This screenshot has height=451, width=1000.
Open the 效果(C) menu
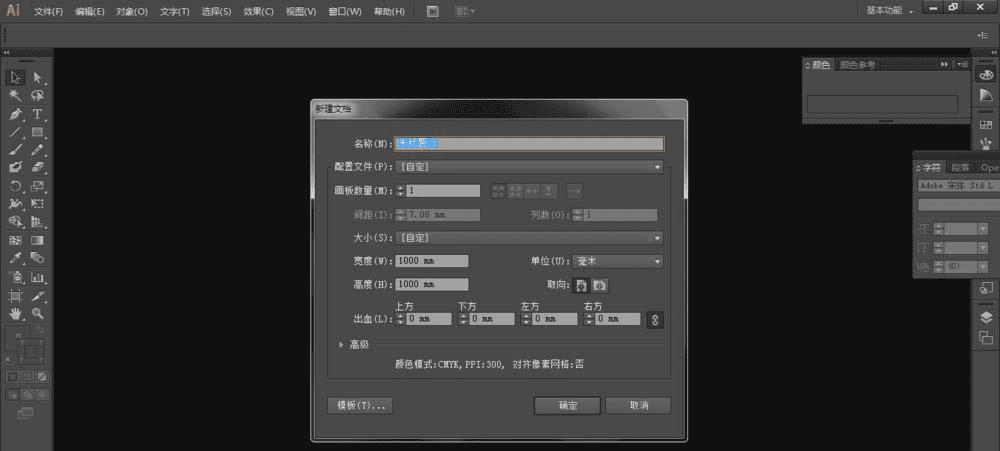point(258,11)
